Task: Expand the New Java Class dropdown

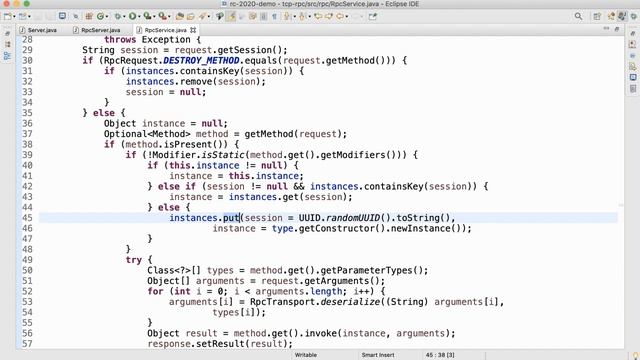Action: (107, 17)
